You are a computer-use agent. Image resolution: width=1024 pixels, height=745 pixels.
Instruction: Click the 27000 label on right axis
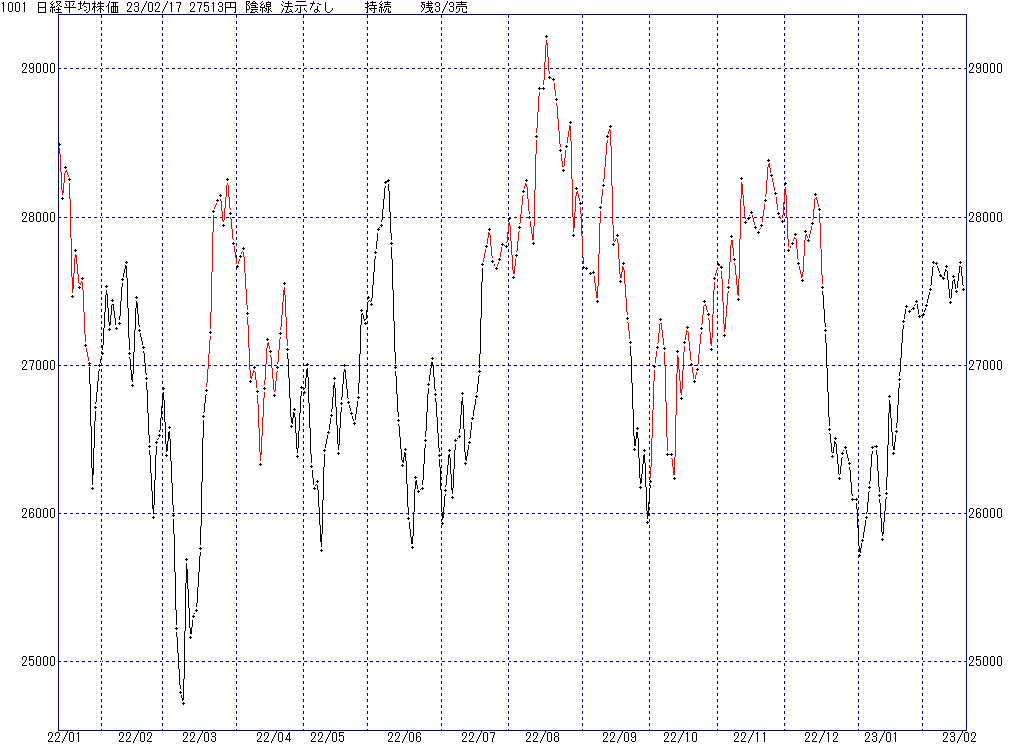(989, 366)
